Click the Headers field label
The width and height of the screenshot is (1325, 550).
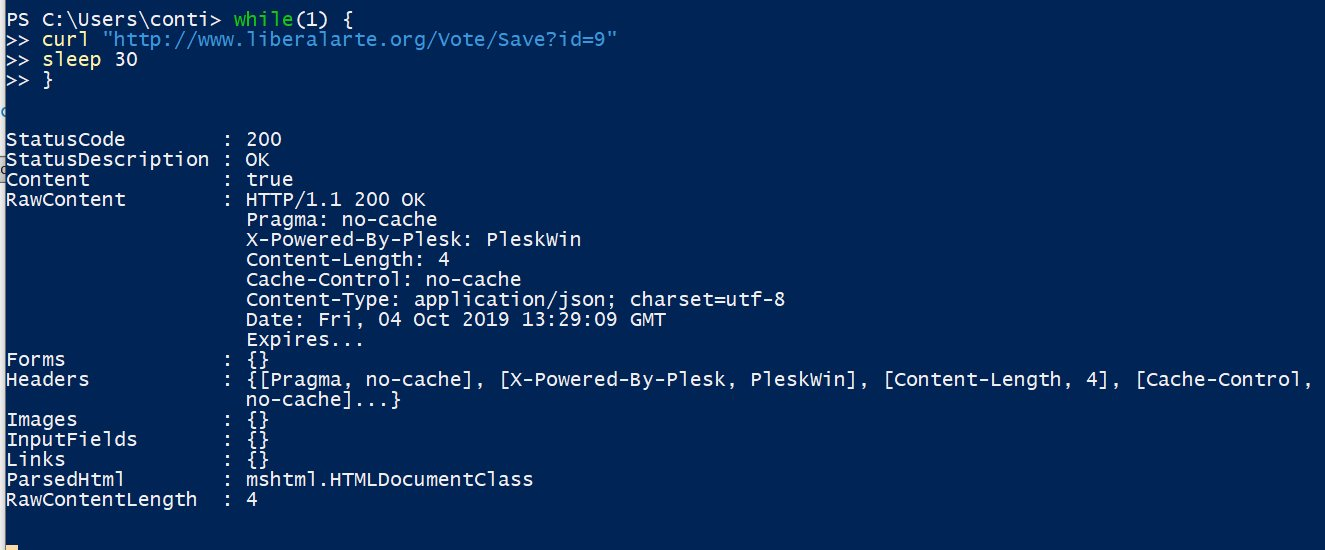[x=47, y=379]
